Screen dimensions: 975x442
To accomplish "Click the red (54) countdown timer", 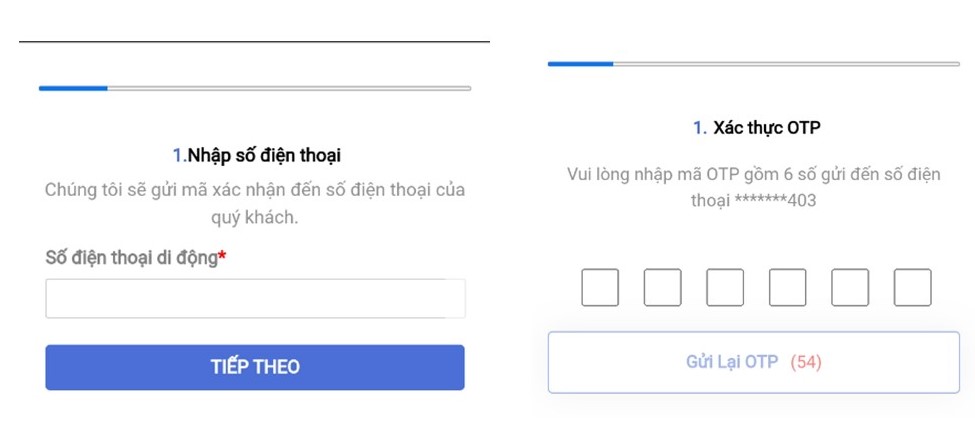I will point(806,362).
